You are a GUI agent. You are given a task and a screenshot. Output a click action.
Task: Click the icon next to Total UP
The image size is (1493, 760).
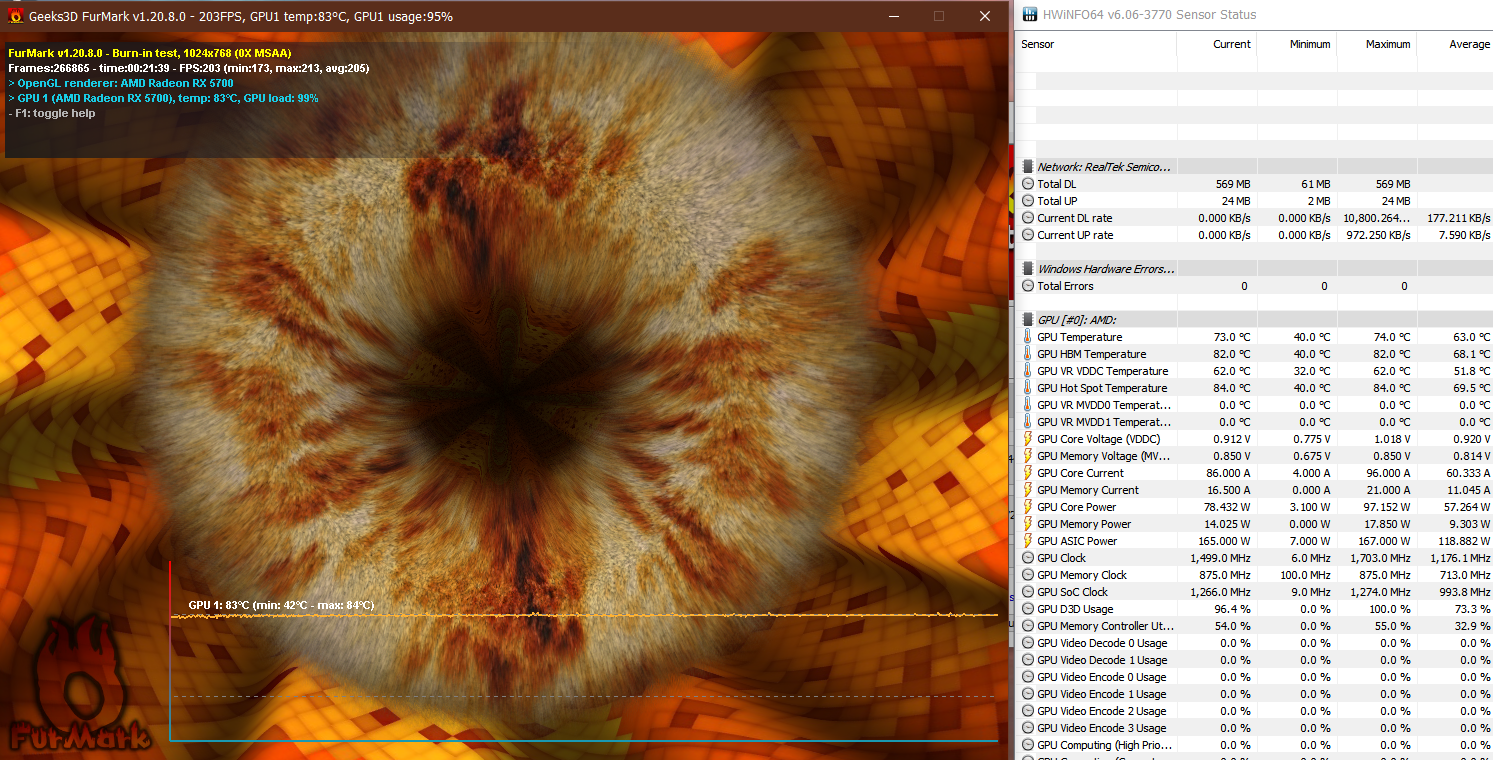(x=1028, y=201)
